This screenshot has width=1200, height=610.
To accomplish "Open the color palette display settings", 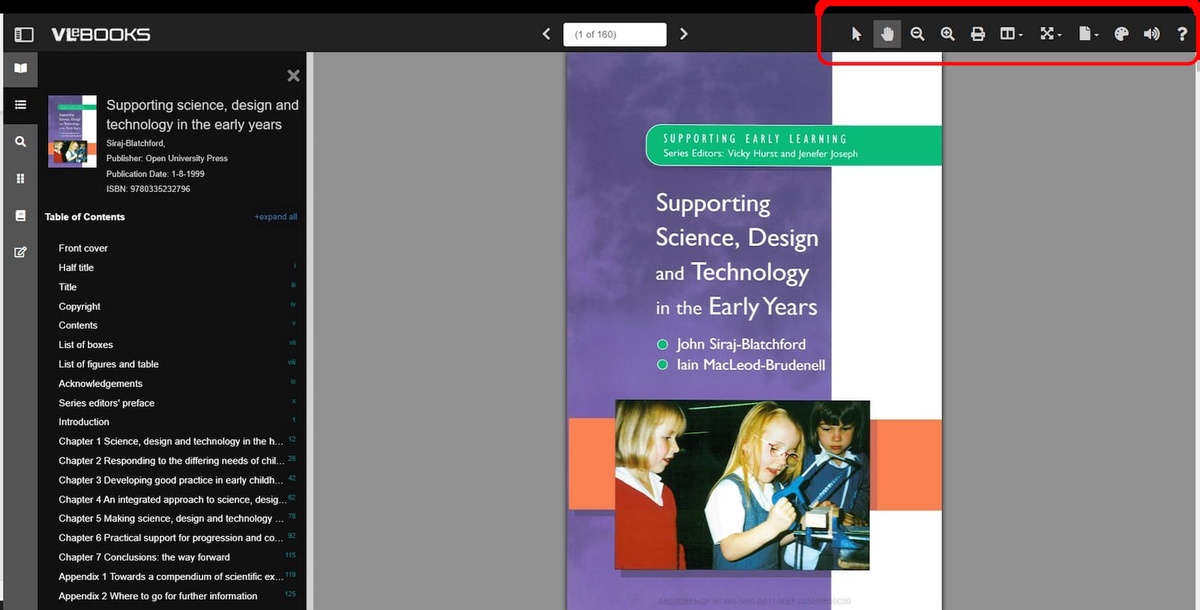I will point(1121,33).
